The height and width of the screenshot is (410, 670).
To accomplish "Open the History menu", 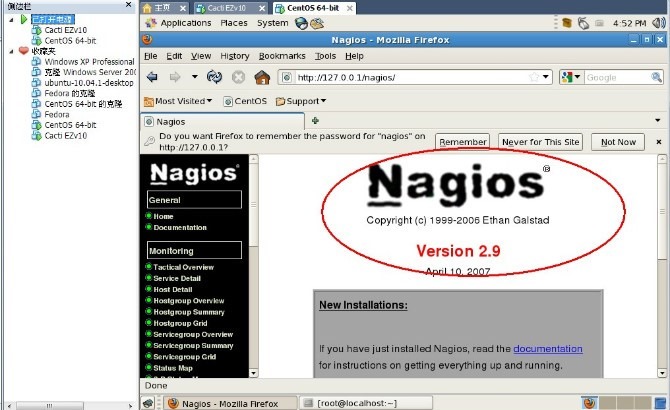I will 235,56.
